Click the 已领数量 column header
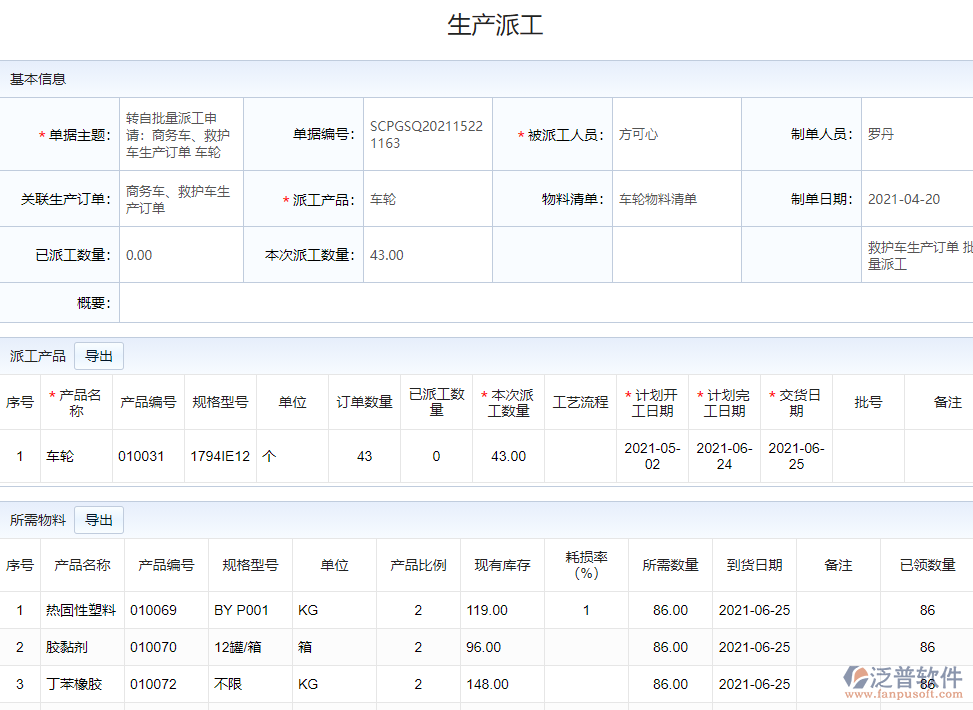 click(927, 565)
